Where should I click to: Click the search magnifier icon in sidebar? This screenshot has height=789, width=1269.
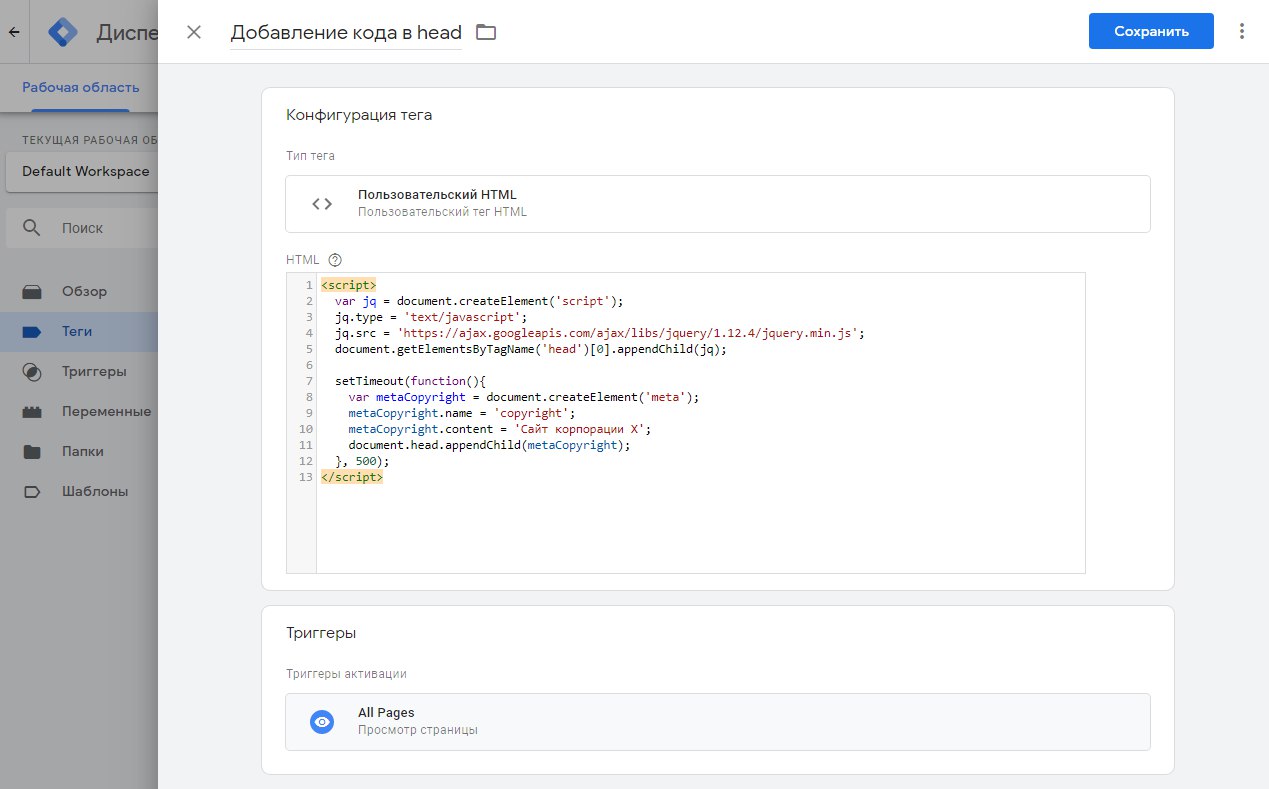[32, 228]
